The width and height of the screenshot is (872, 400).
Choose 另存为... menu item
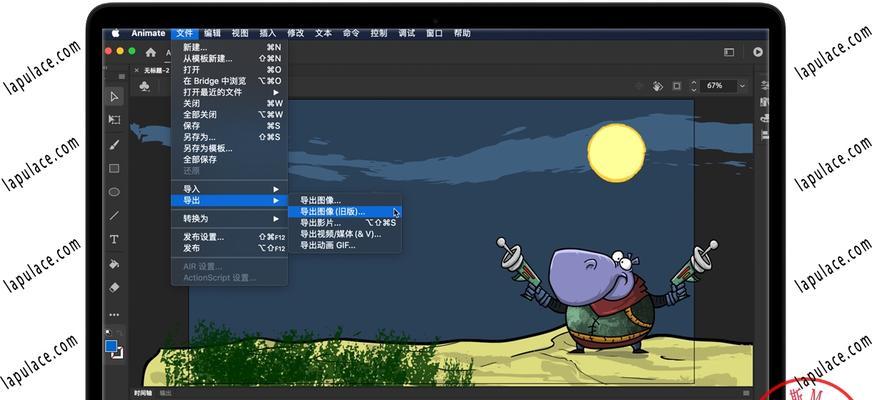230,137
